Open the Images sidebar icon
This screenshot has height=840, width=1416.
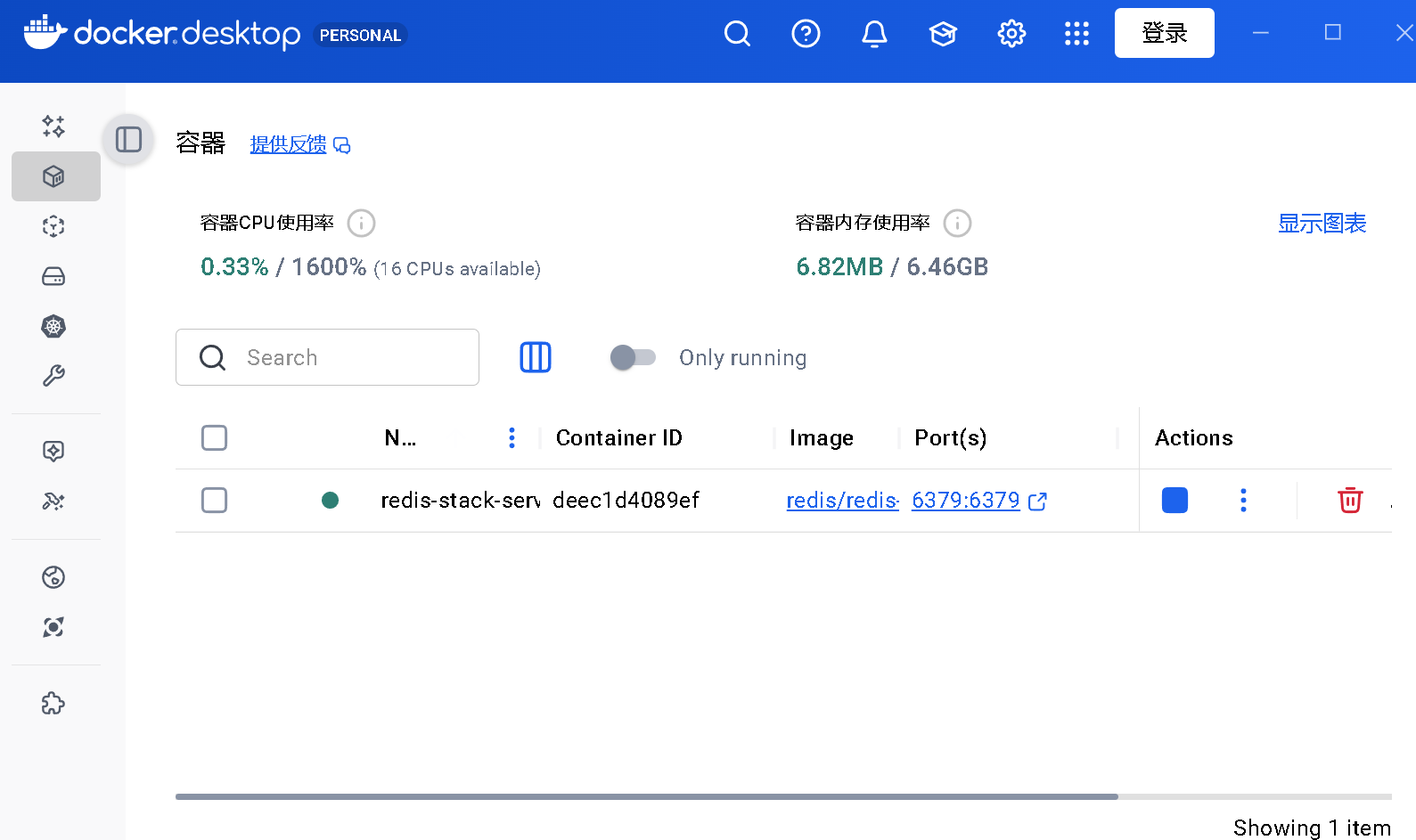pyautogui.click(x=53, y=226)
